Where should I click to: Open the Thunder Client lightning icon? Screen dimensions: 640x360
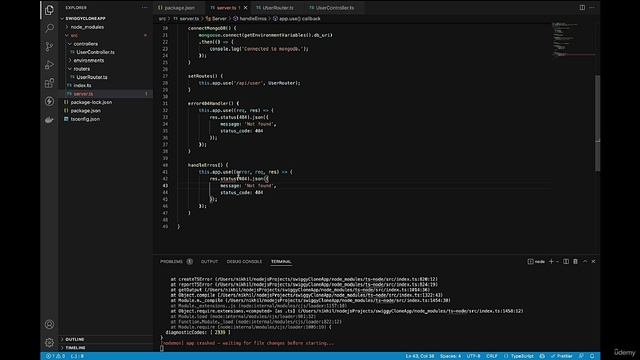pos(49,101)
